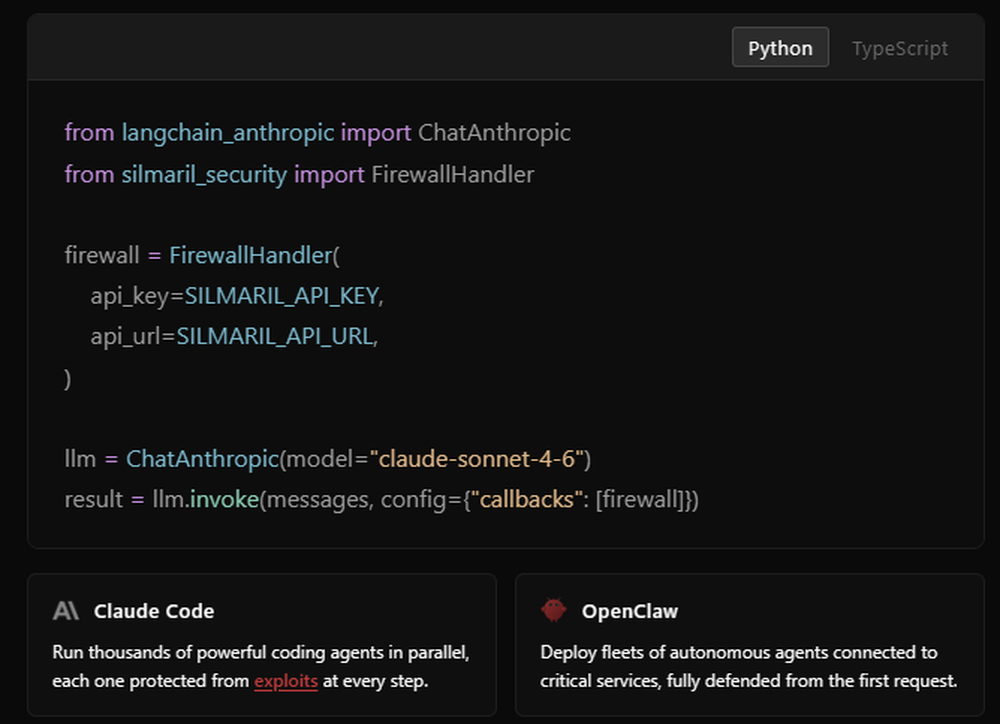The width and height of the screenshot is (1000, 724).
Task: Click the OpenClaw card
Action: pos(750,644)
